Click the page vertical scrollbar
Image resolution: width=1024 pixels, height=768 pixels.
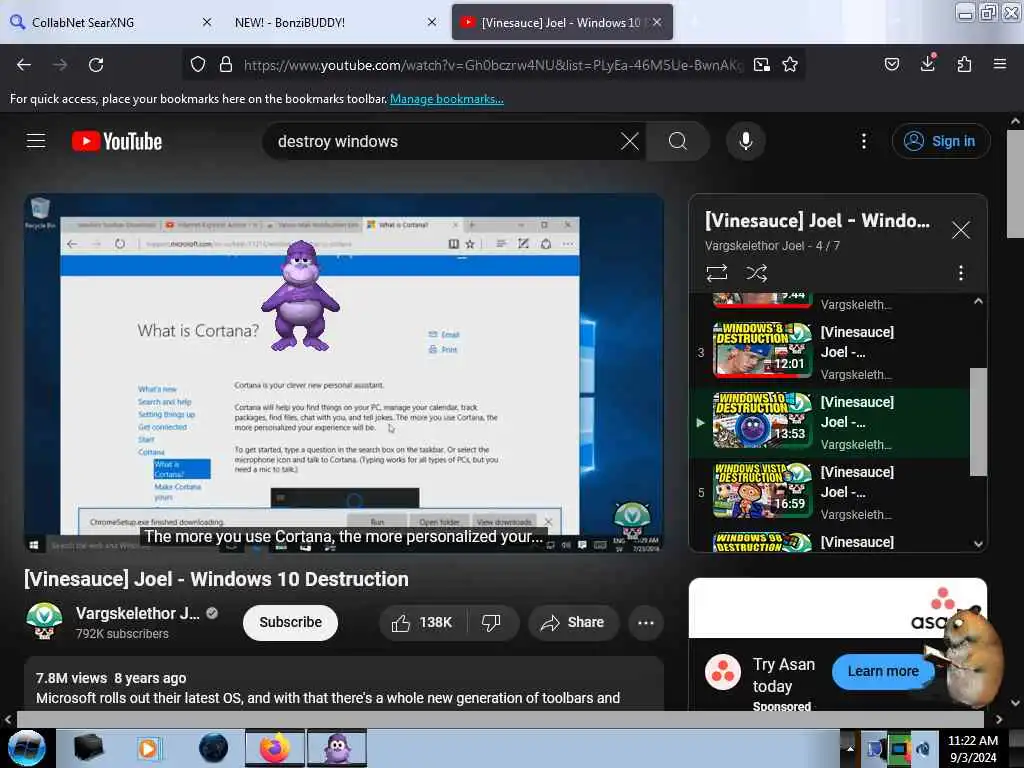tap(1015, 186)
